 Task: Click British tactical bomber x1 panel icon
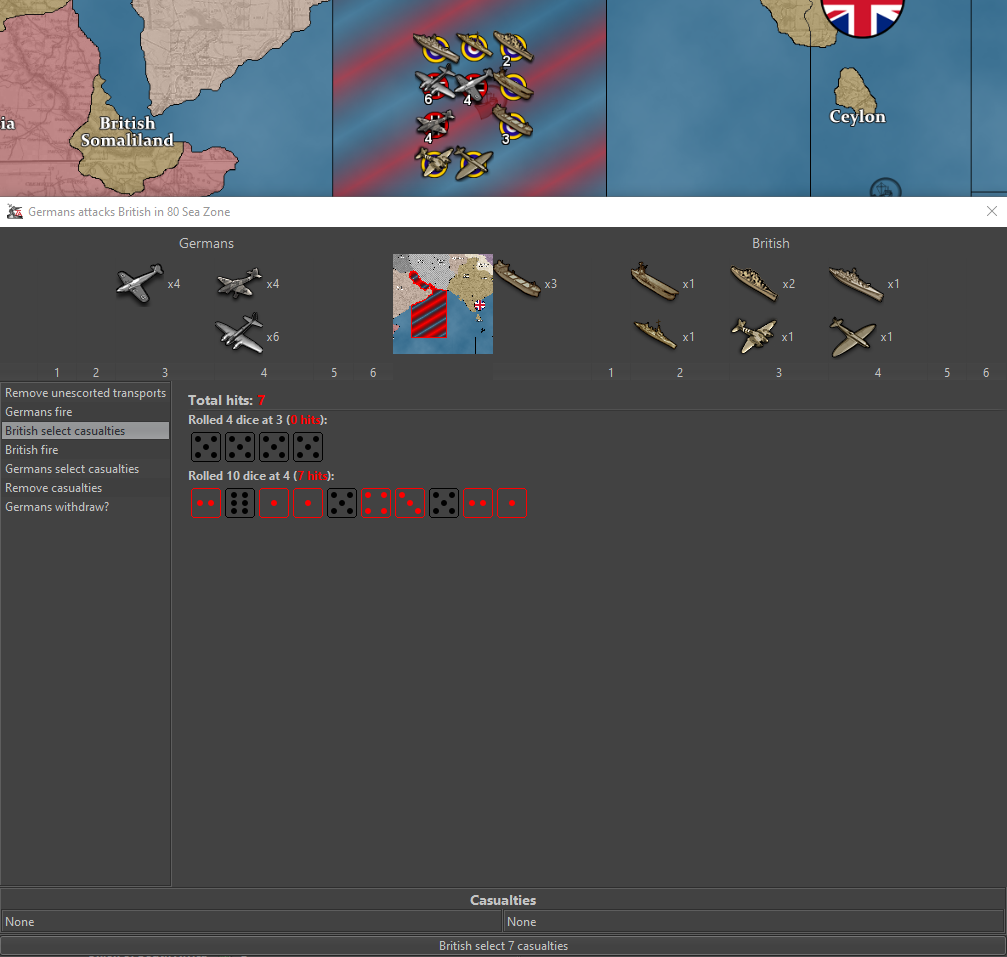pos(754,337)
